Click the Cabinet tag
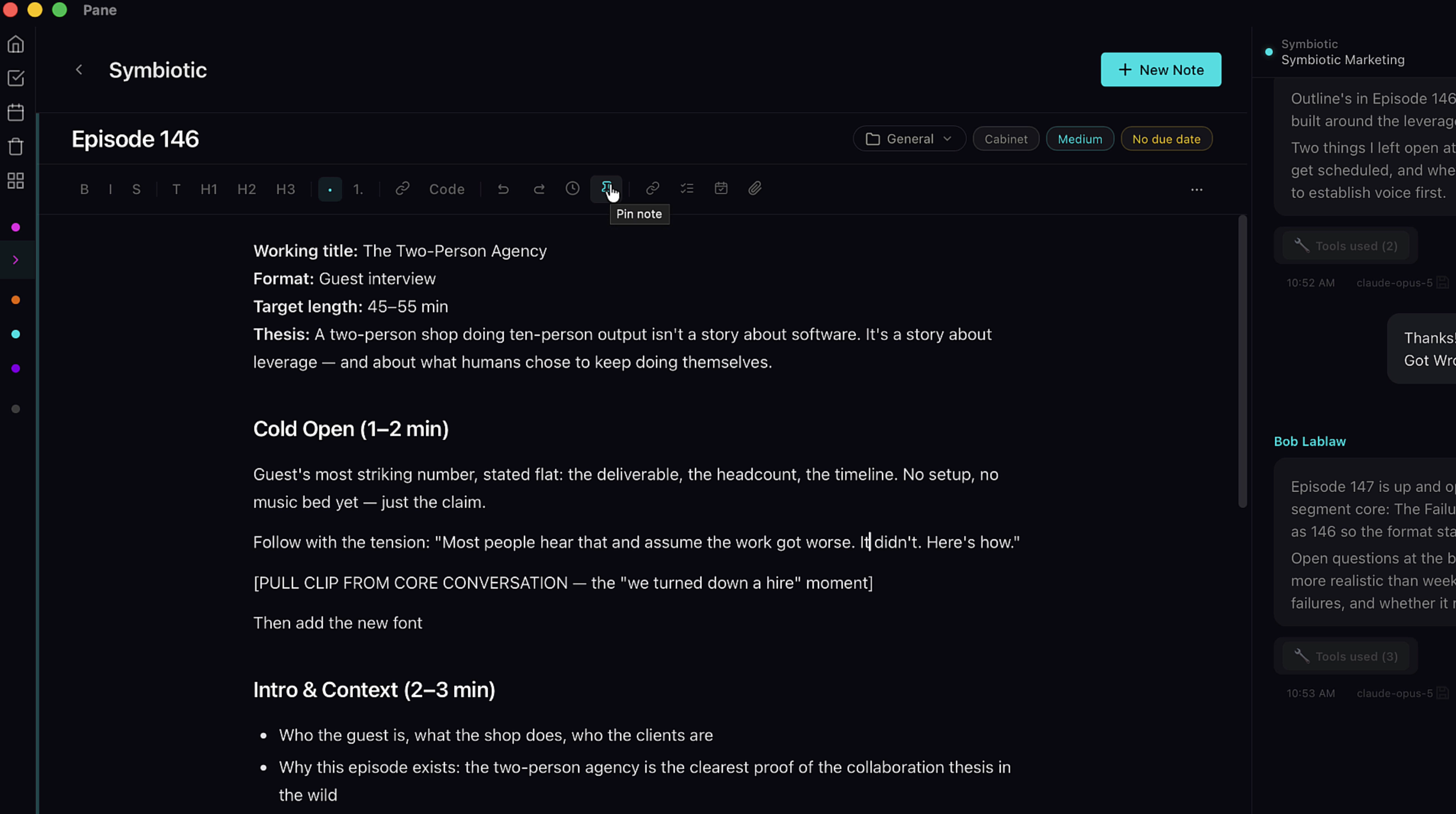 coord(1006,139)
